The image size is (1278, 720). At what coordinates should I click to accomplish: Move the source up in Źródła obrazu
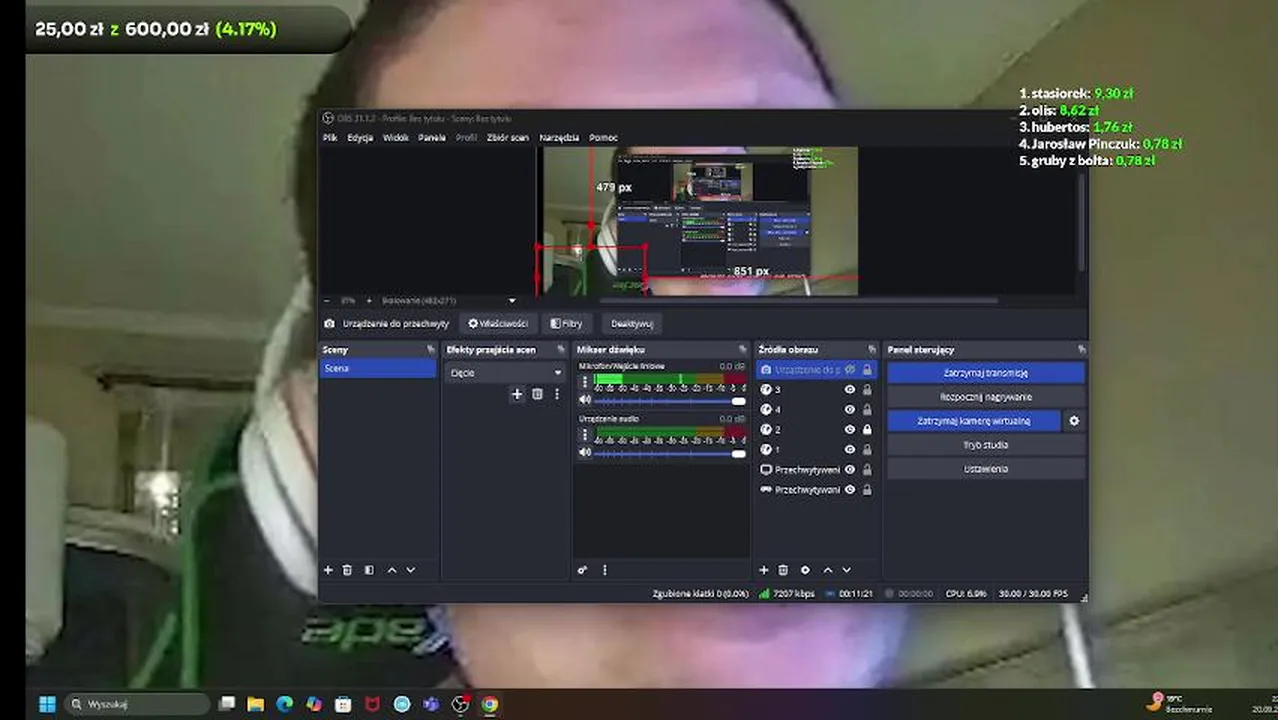pyautogui.click(x=828, y=570)
